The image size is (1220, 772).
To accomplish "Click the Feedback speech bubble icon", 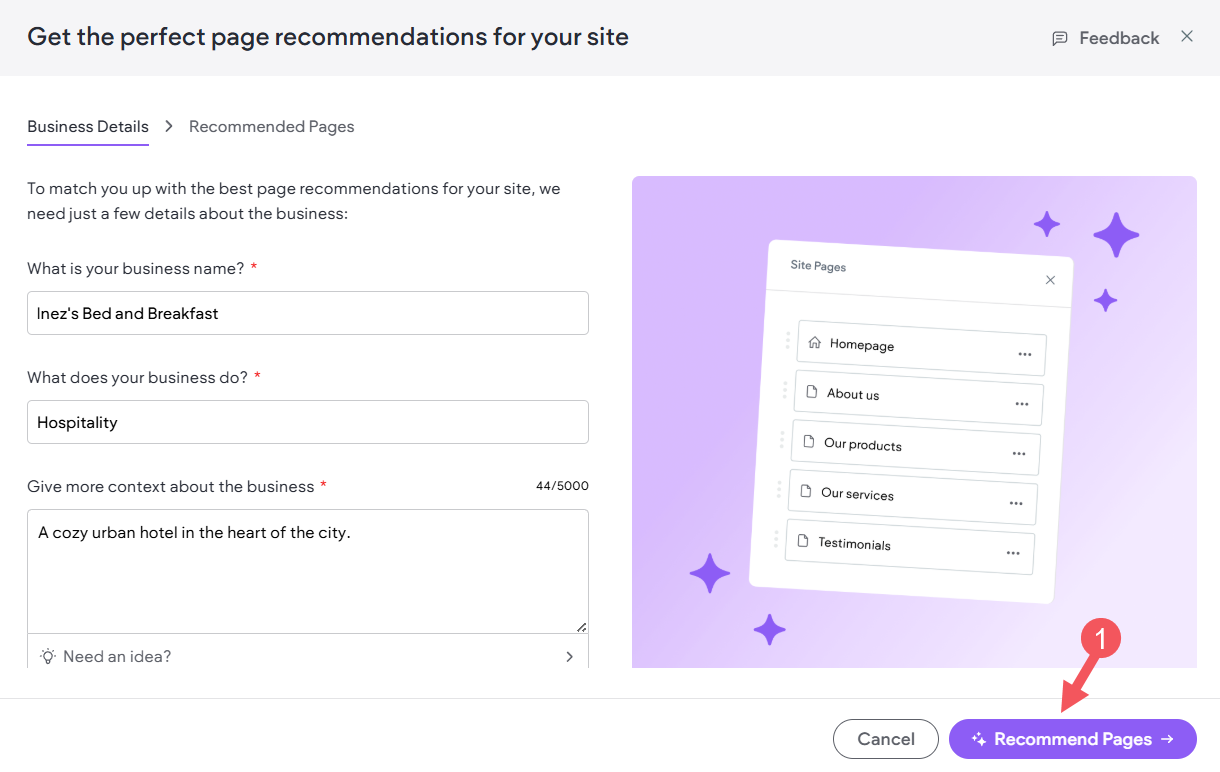I will pos(1060,38).
